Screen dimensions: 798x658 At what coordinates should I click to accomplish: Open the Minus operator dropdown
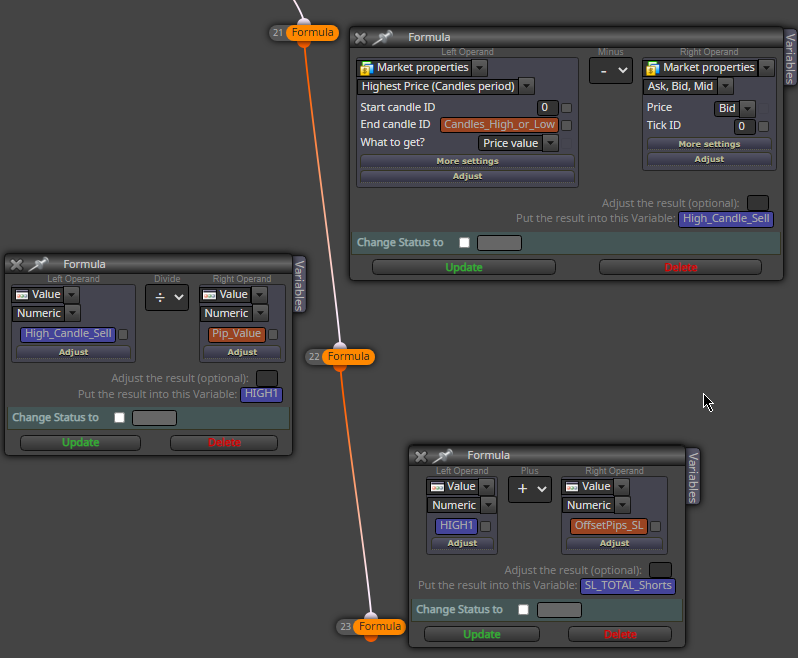[x=611, y=71]
